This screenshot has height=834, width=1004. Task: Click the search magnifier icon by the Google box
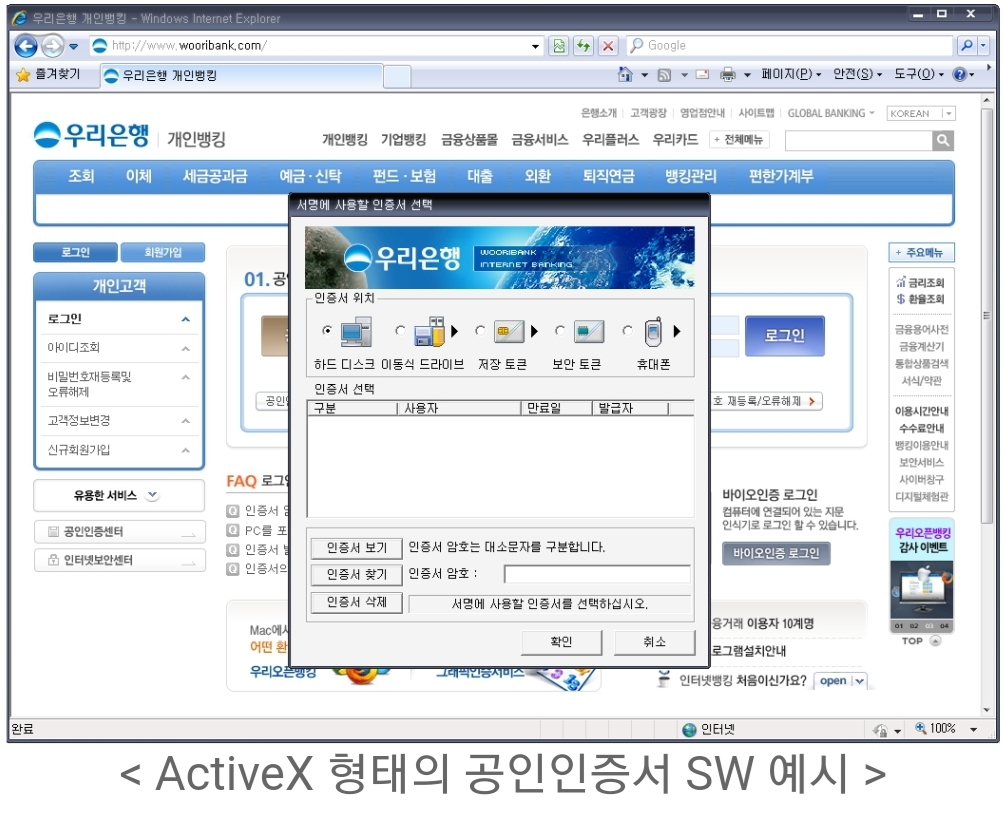click(967, 45)
